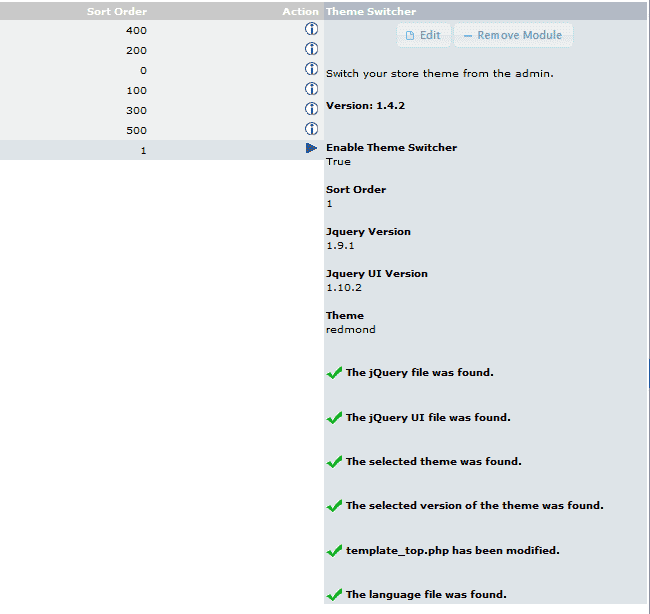This screenshot has width=650, height=614.
Task: Click the Jquery UI Version label
Action: [x=377, y=274]
